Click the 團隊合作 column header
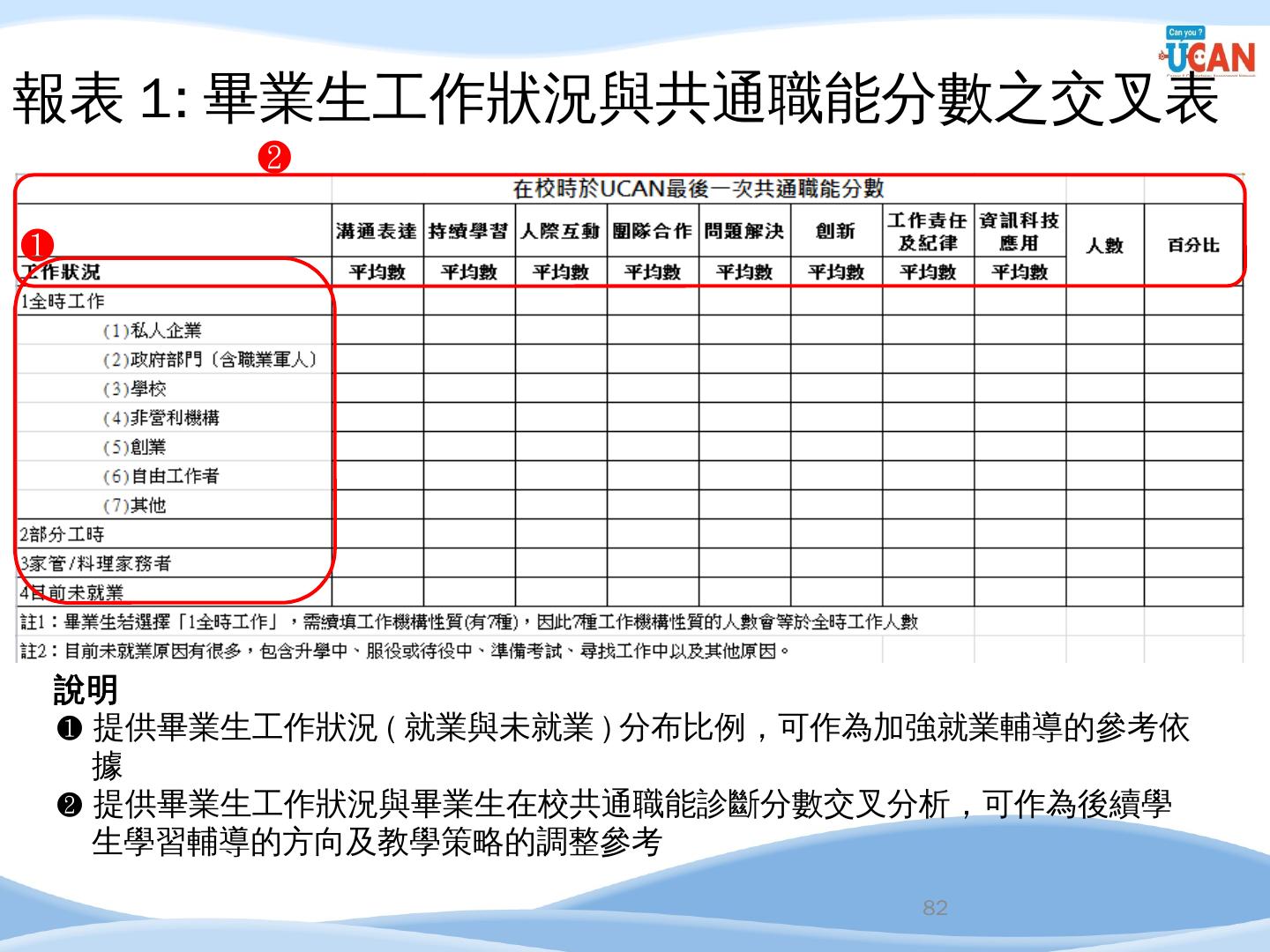The image size is (1270, 952). point(653,232)
